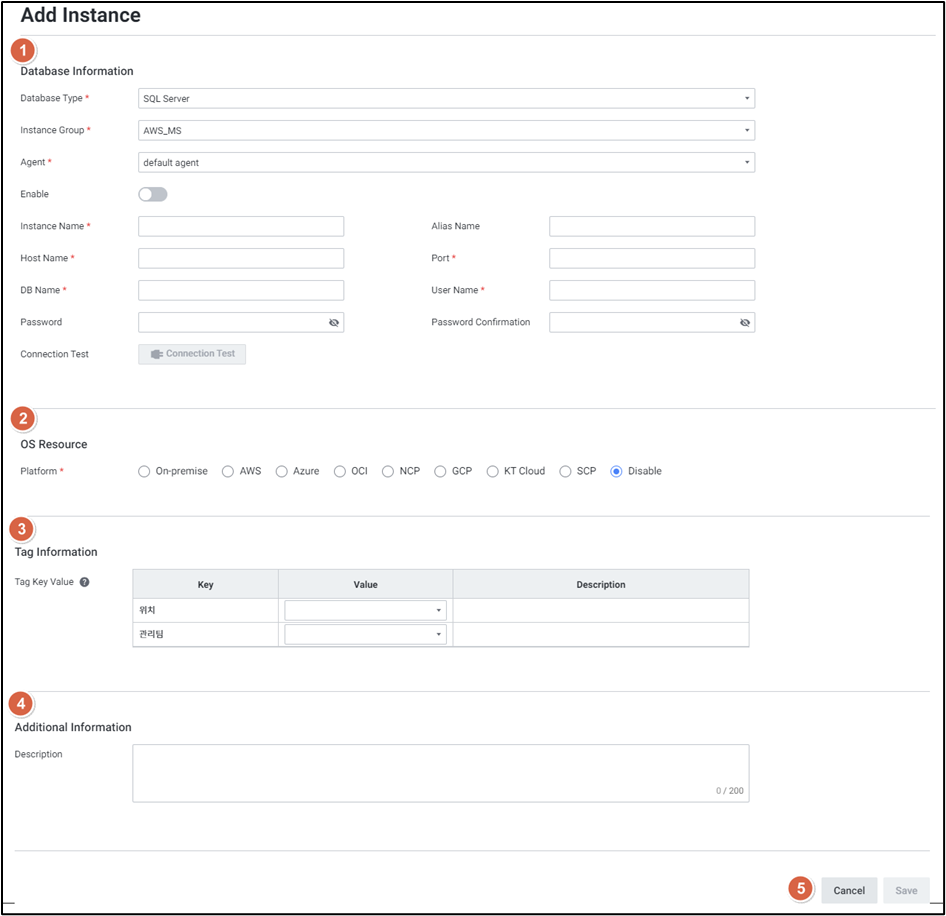Show password using the Password eye icon

click(334, 323)
